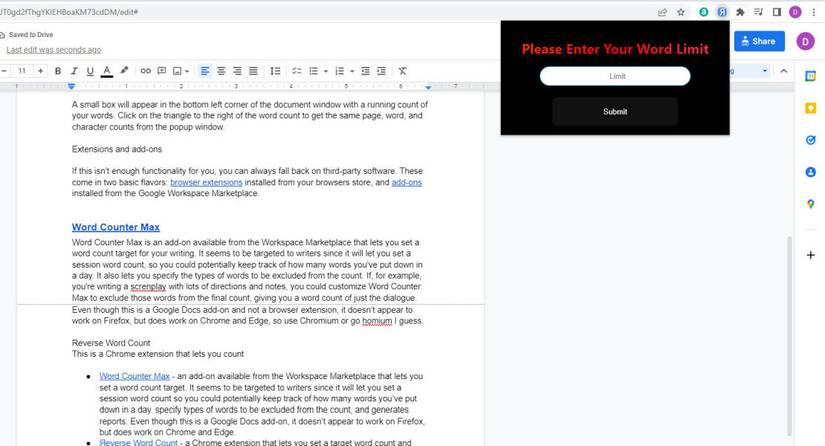
Task: Increase the font size with the plus button
Action: [41, 71]
